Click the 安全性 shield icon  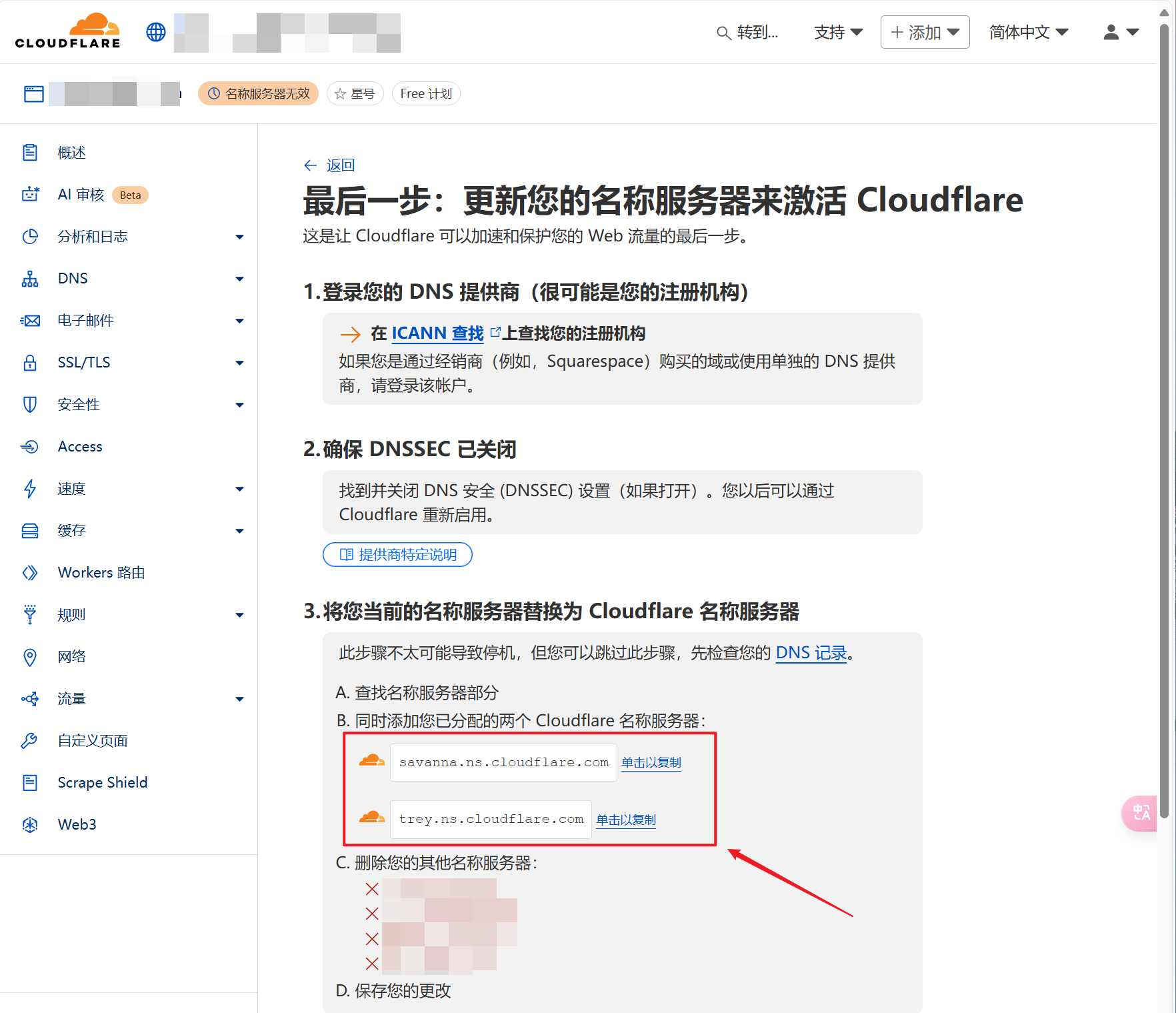click(30, 404)
